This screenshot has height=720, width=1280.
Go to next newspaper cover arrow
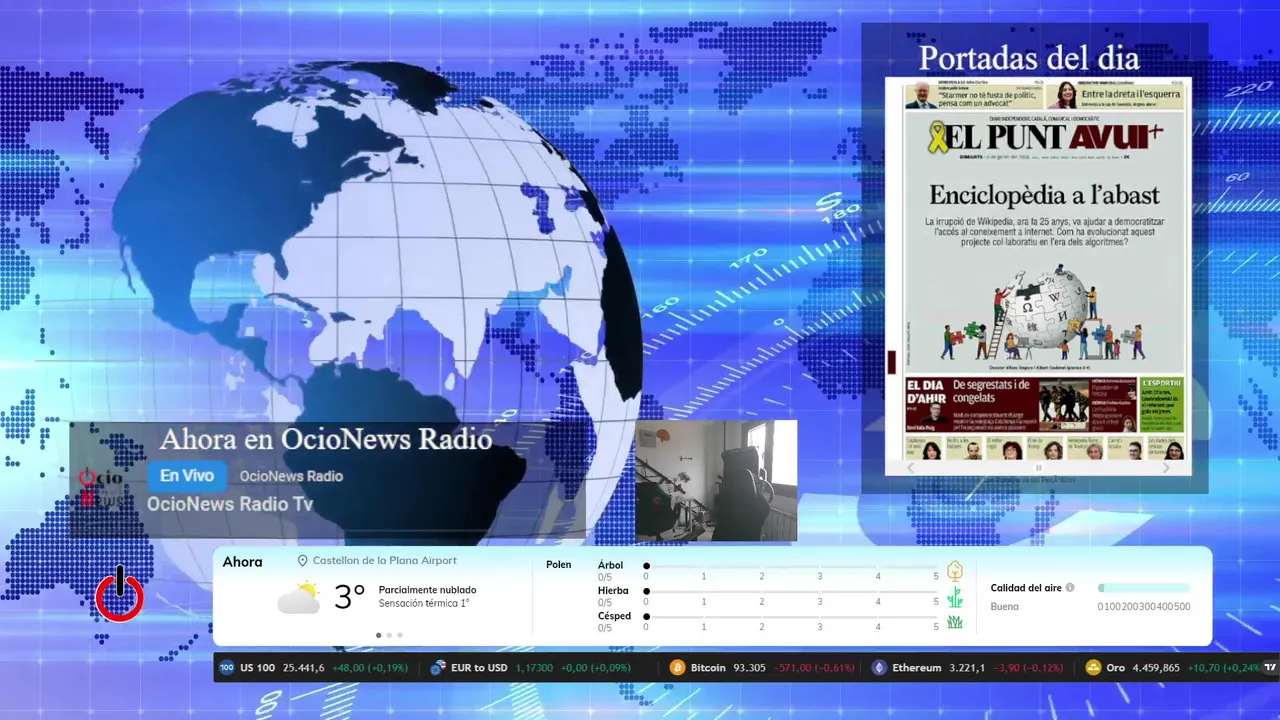pos(1166,467)
